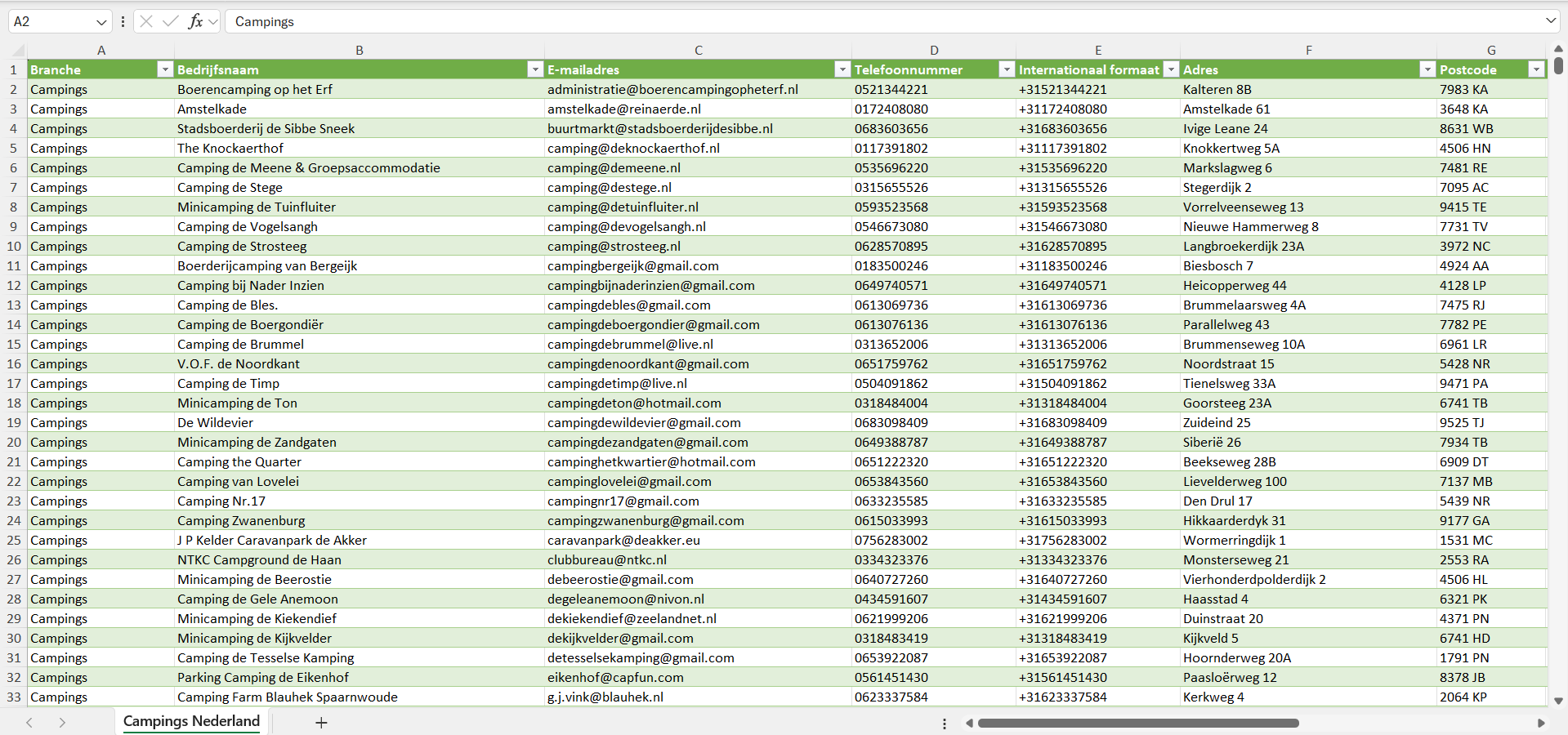The width and height of the screenshot is (1568, 735).
Task: Open the E-mailadres filter dropdown
Action: point(842,70)
